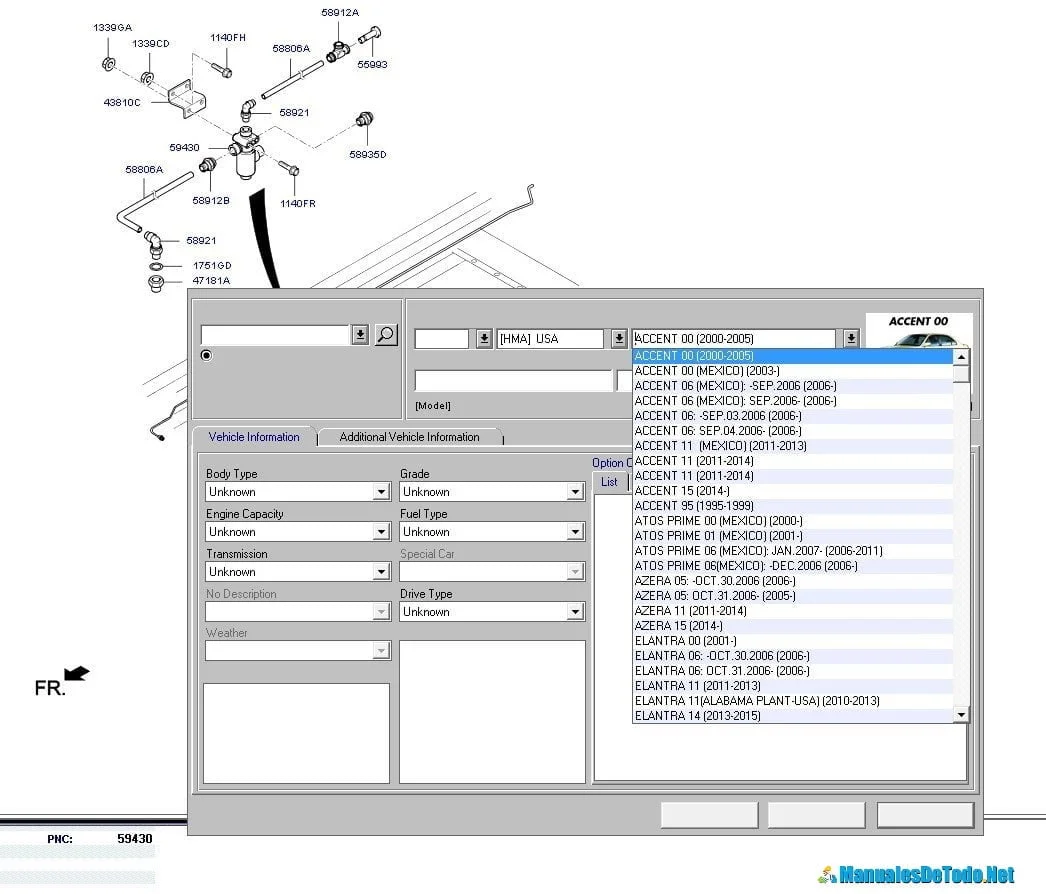This screenshot has height=894, width=1046.
Task: Collapse the vehicle model list using its arrow button
Action: (x=851, y=339)
